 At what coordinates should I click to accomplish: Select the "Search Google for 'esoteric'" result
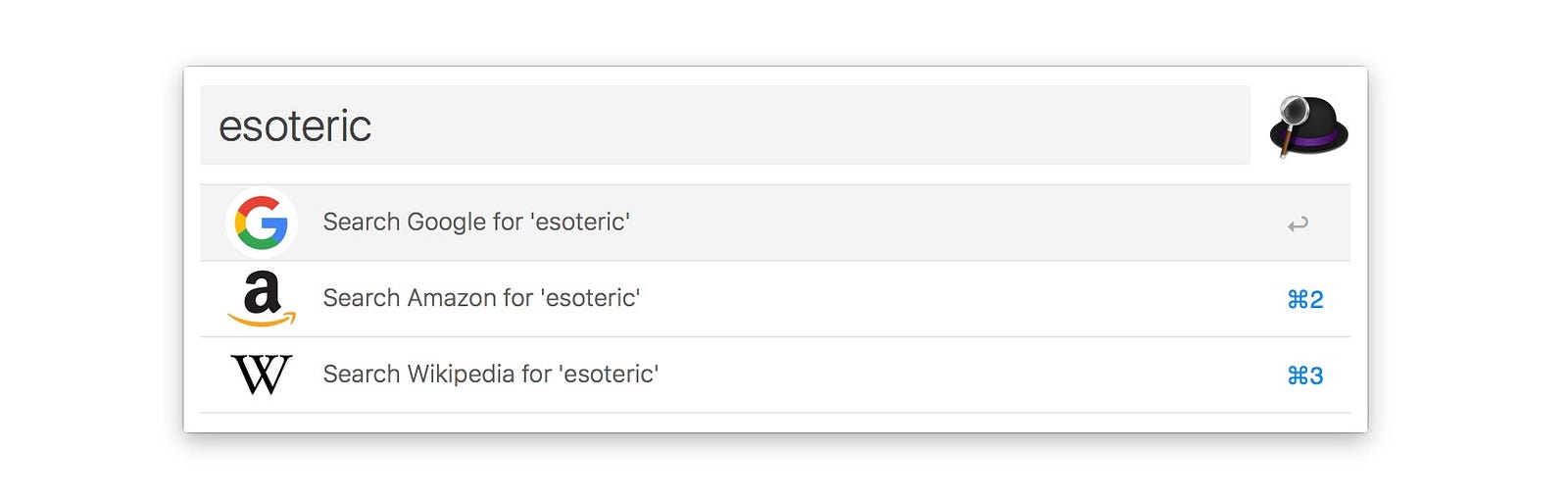(476, 223)
